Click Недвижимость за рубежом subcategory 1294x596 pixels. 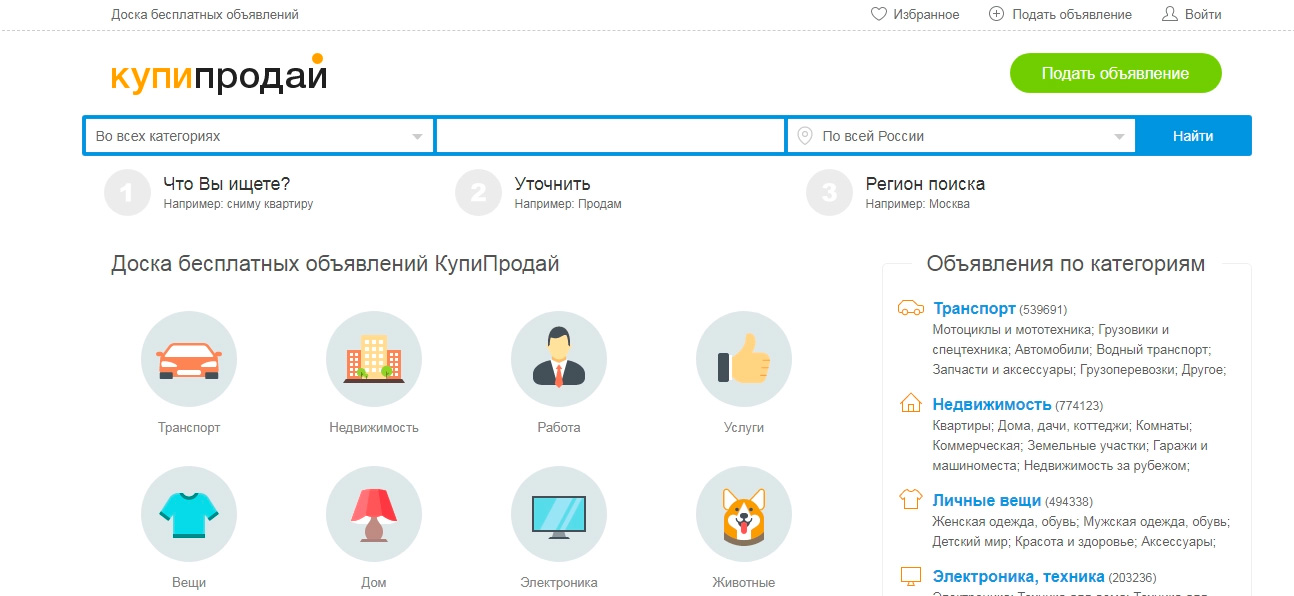(x=1105, y=465)
